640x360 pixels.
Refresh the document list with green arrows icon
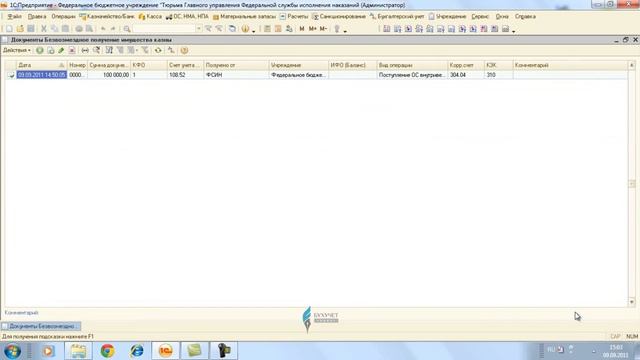click(158, 50)
